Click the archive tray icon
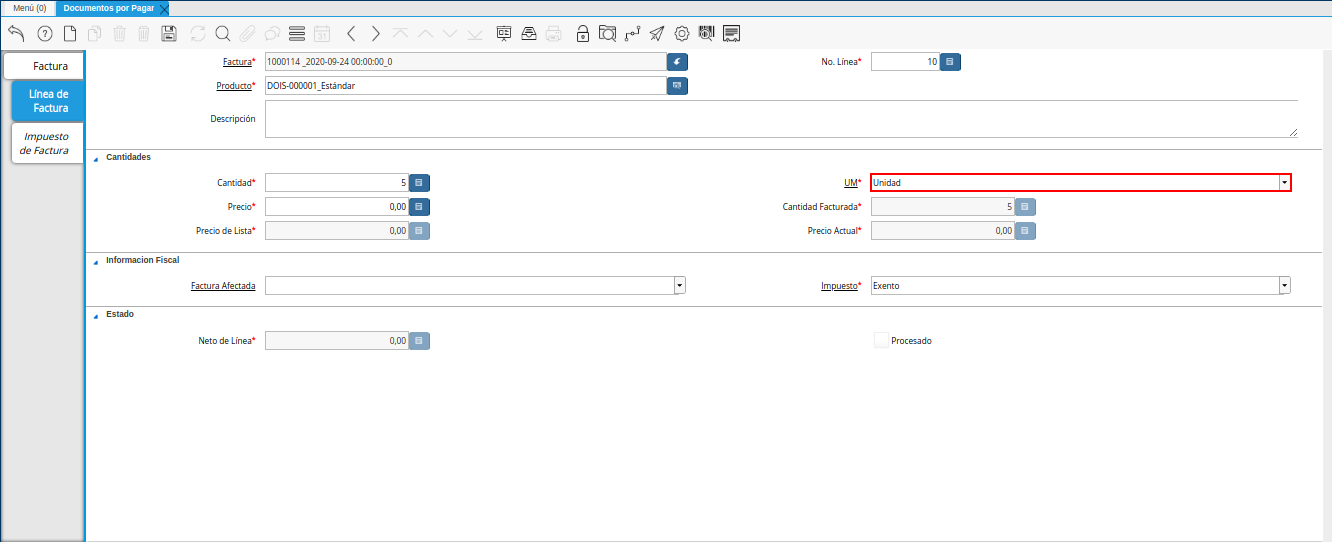 [528, 33]
